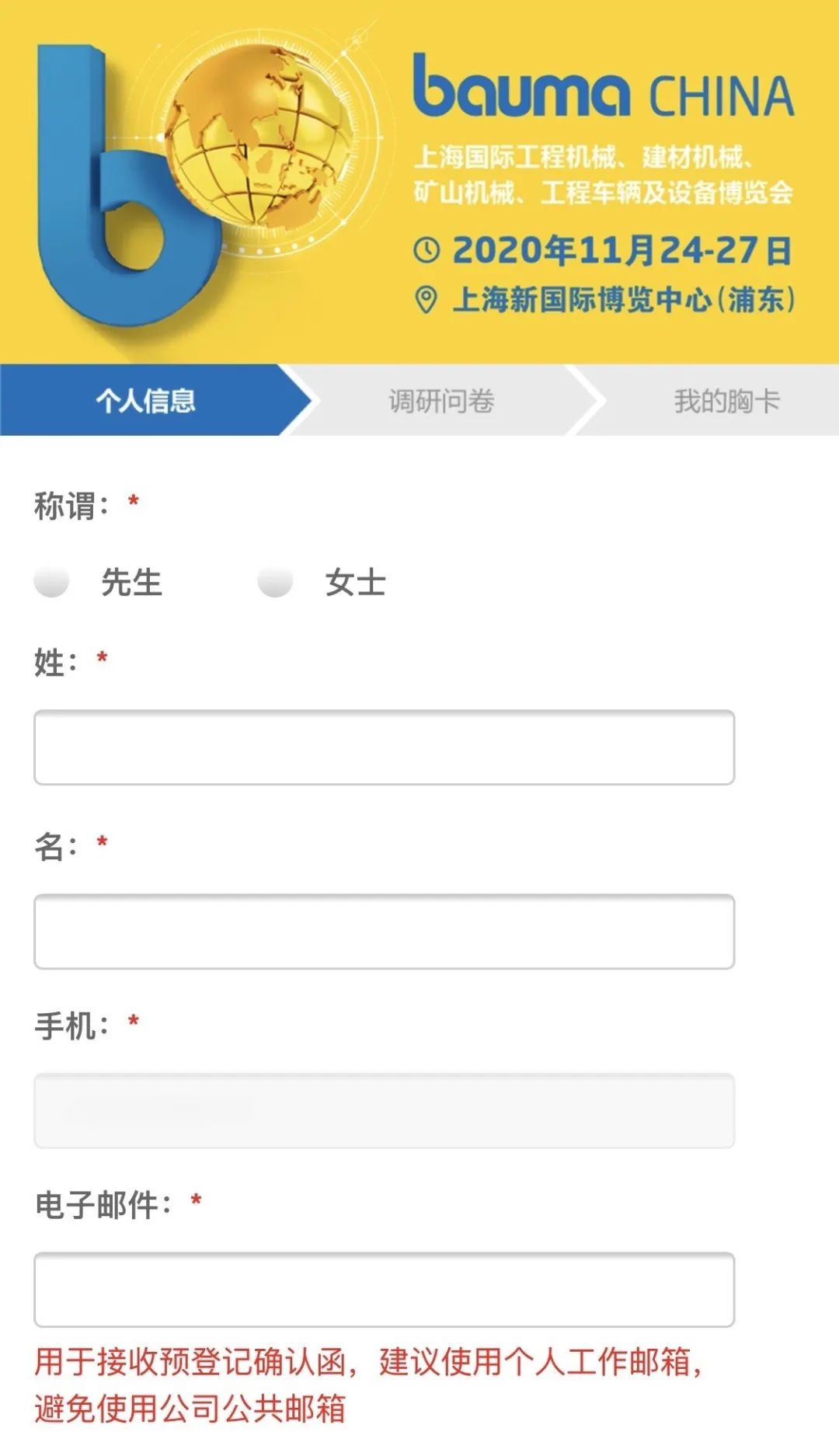Click the golden globe graphic
Viewport: 839px width, 1456px height.
pos(260,136)
